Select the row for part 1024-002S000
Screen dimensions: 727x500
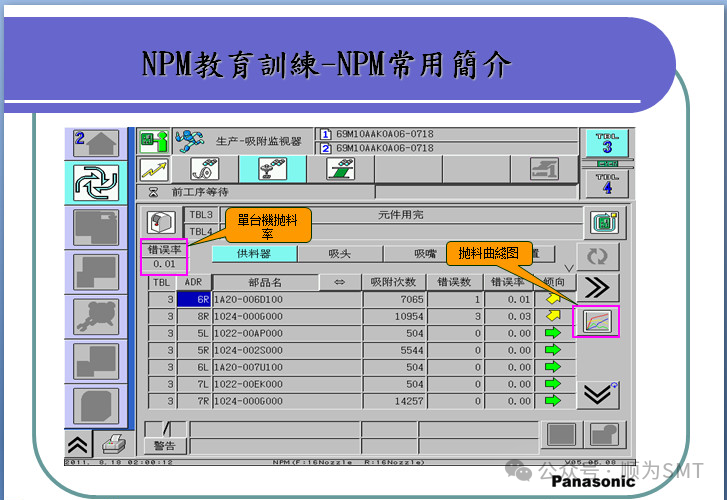[265, 350]
